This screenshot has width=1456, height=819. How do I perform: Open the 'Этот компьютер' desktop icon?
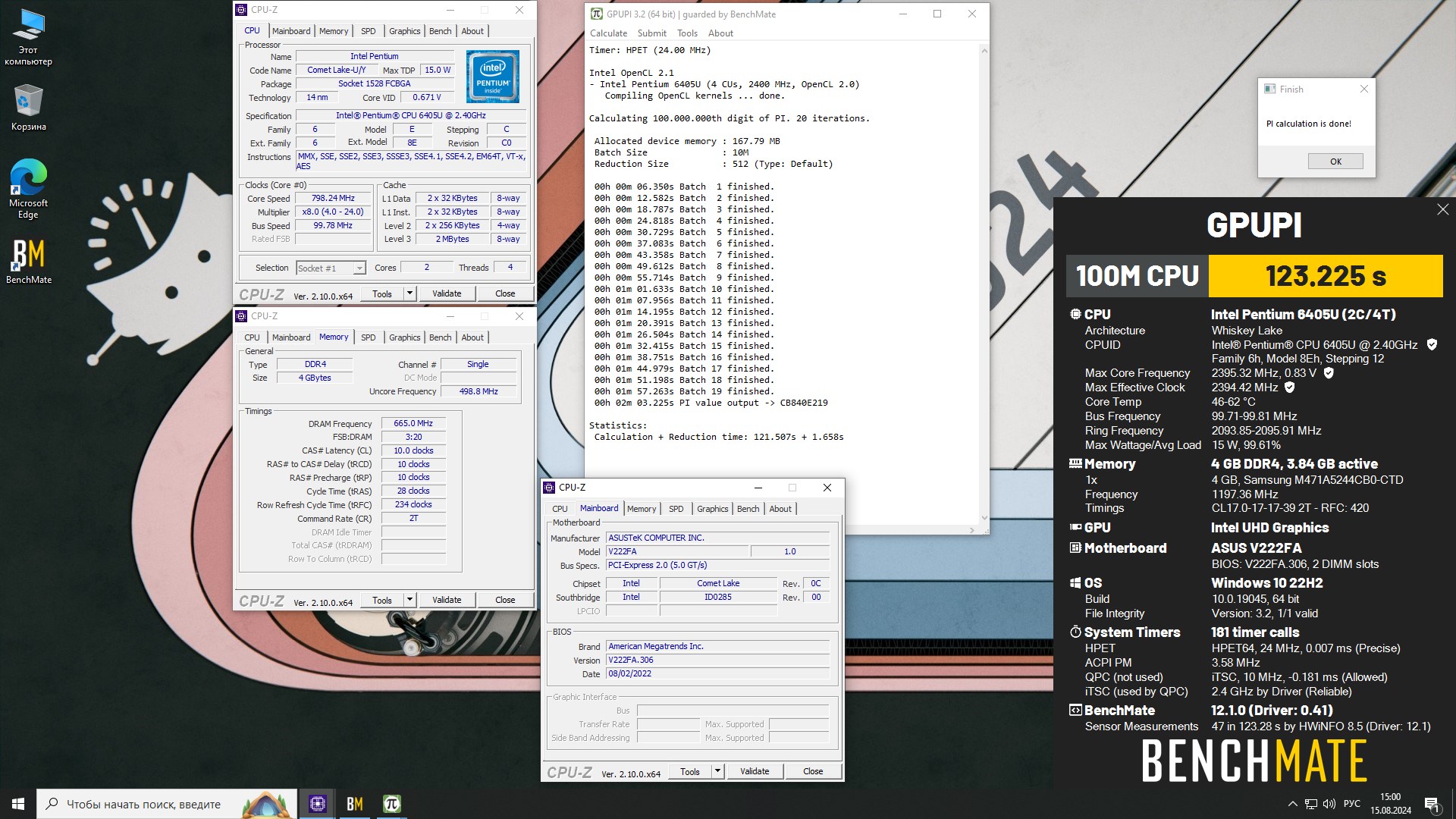(28, 37)
